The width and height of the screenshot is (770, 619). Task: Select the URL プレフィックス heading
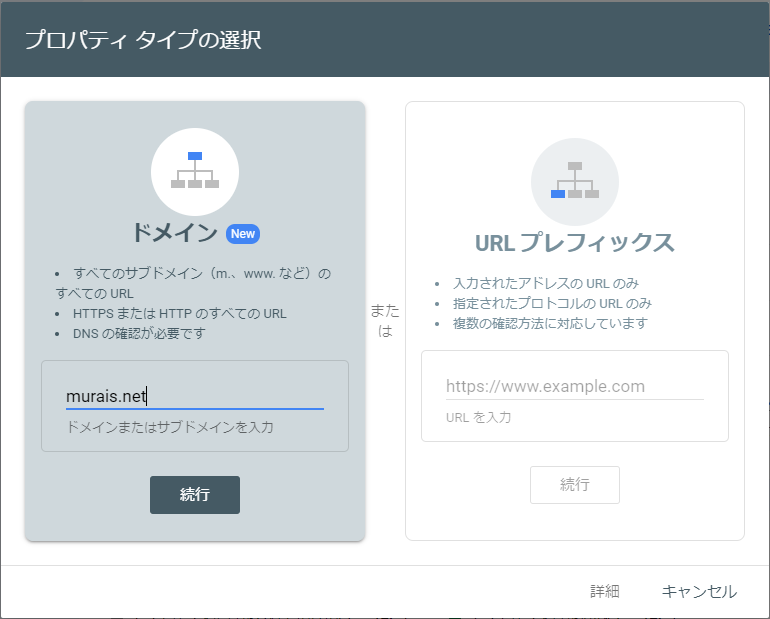pyautogui.click(x=574, y=243)
